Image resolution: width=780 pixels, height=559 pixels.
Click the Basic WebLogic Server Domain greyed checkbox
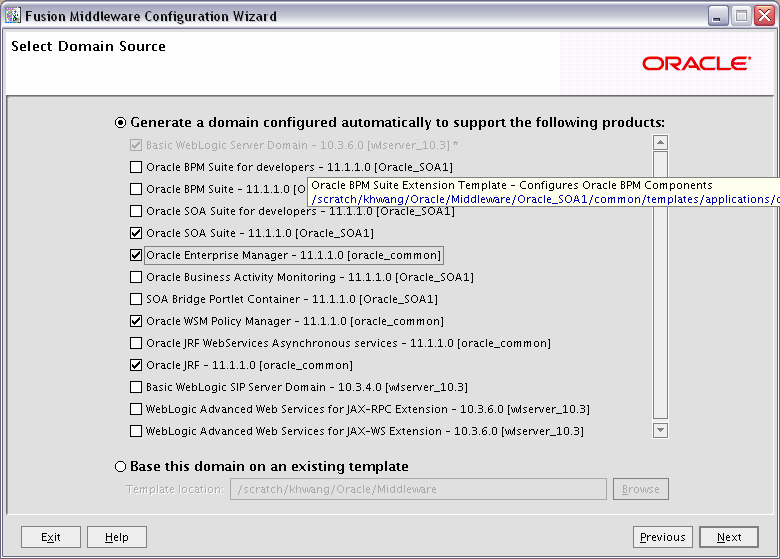click(x=136, y=145)
